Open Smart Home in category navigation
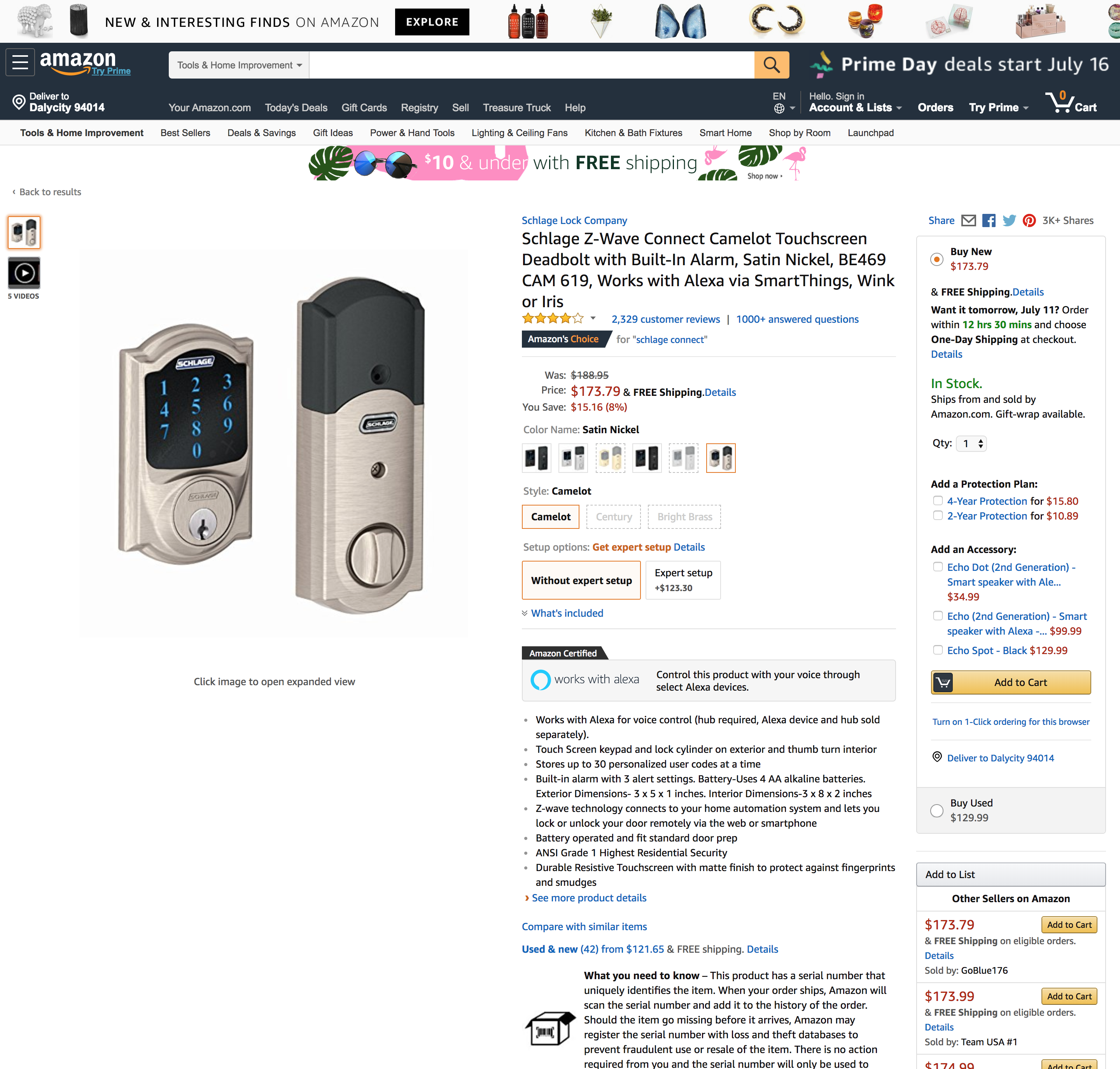 (x=725, y=133)
